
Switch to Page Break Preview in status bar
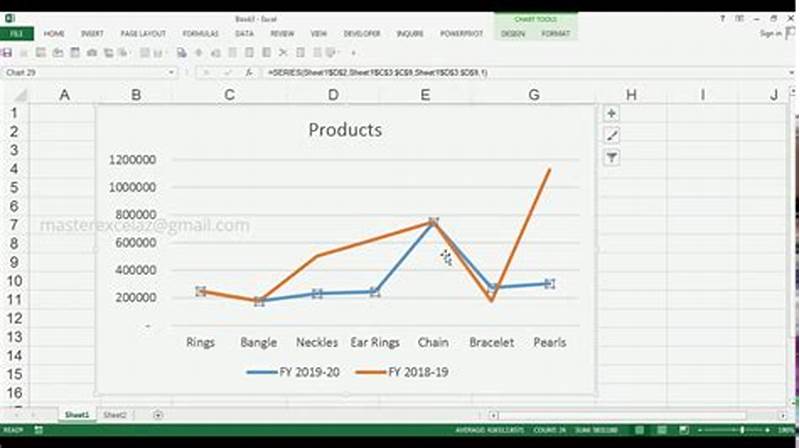(x=684, y=430)
